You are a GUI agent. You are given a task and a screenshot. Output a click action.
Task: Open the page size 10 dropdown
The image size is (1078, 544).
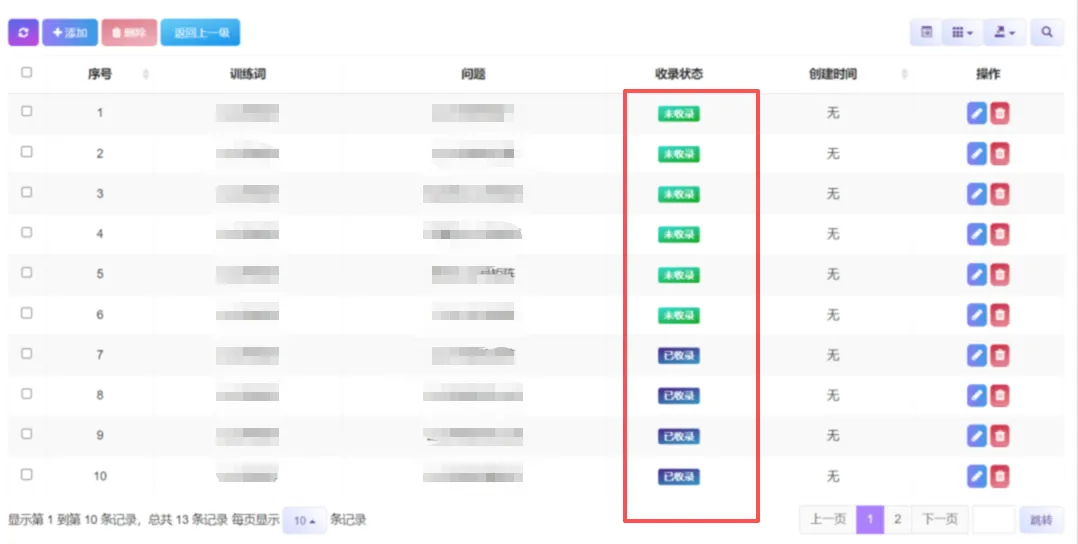[304, 521]
